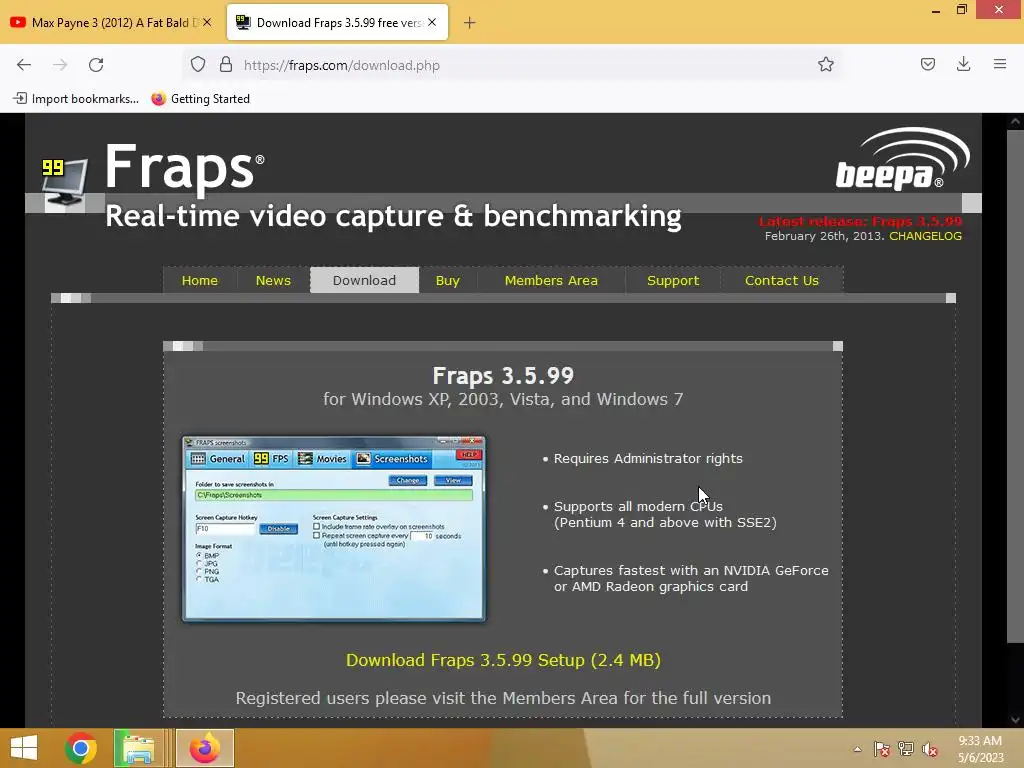Close the Max Payne 3 YouTube tab
Image resolution: width=1024 pixels, height=768 pixels.
206,22
